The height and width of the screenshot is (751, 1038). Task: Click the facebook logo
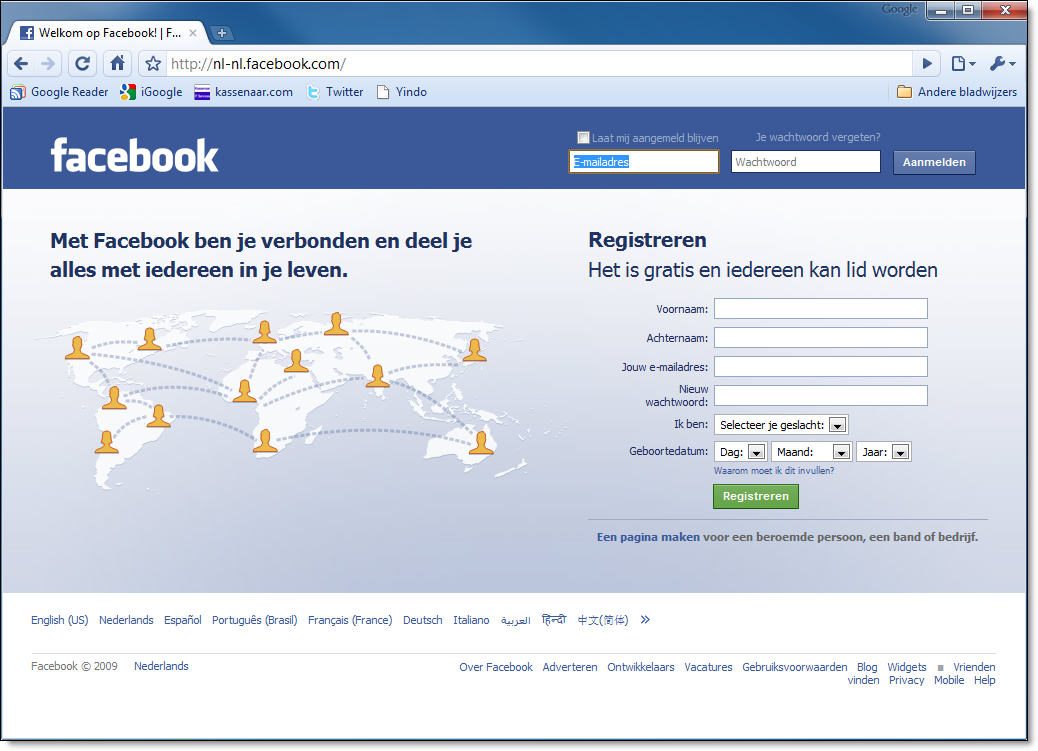[134, 156]
